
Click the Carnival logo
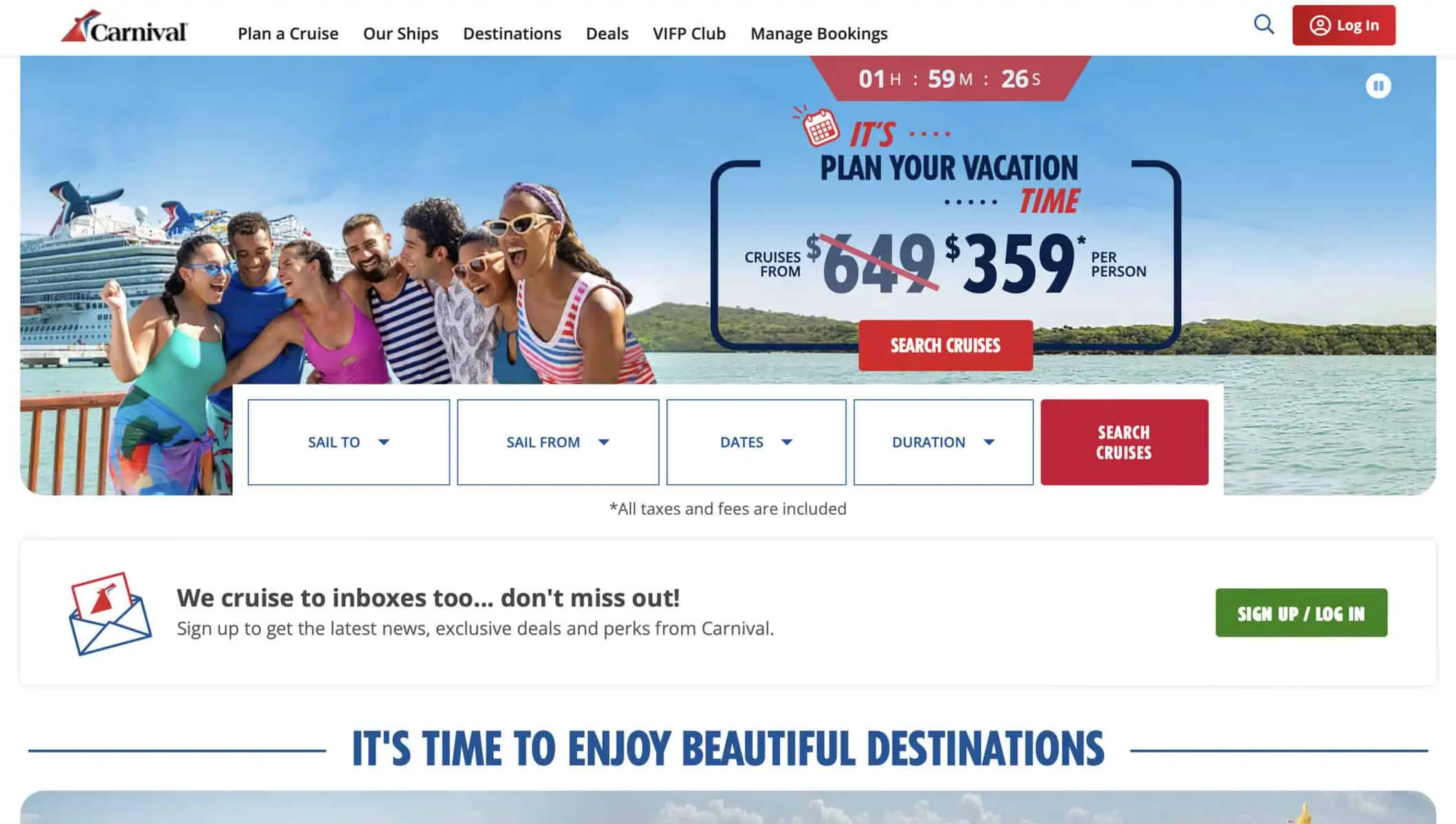pyautogui.click(x=124, y=27)
